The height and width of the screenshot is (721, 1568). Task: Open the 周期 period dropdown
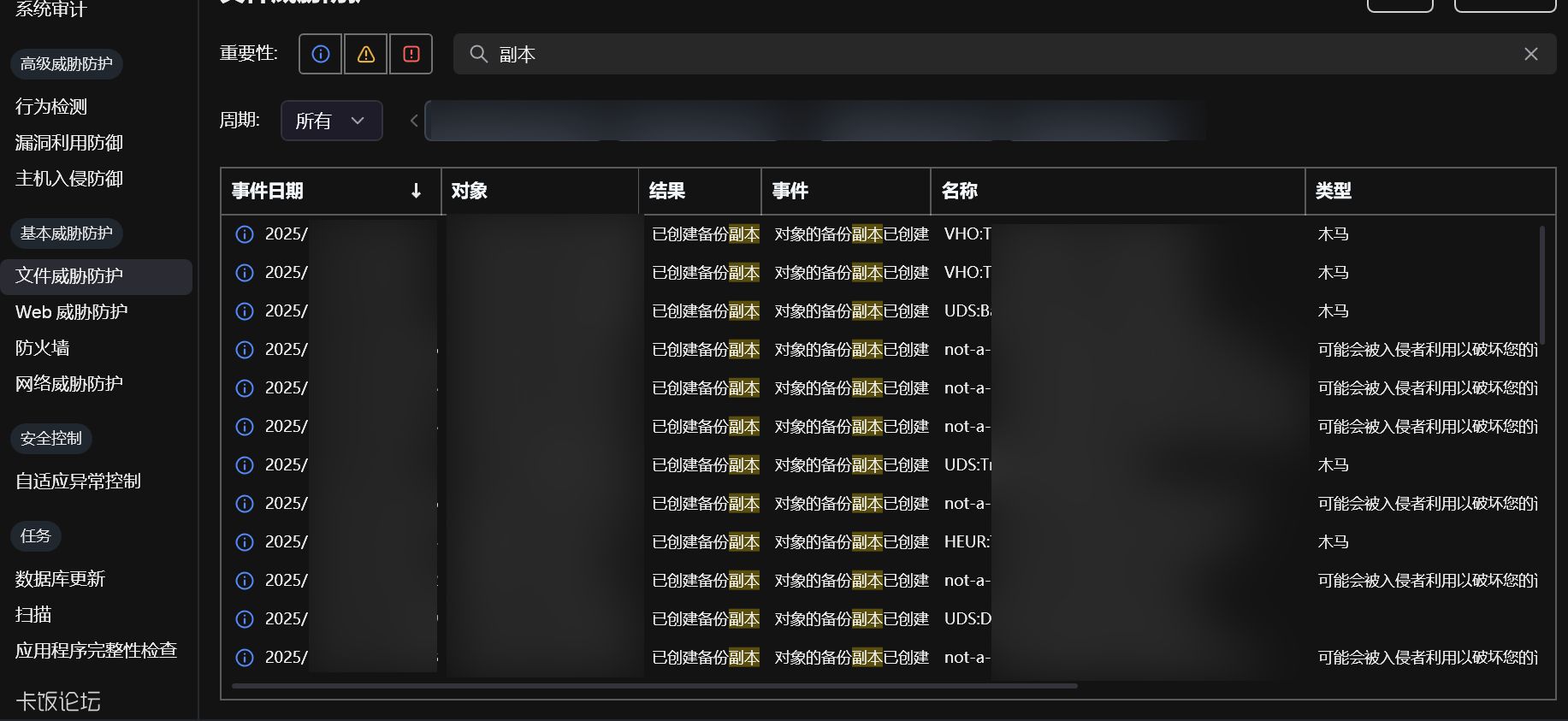click(x=331, y=121)
